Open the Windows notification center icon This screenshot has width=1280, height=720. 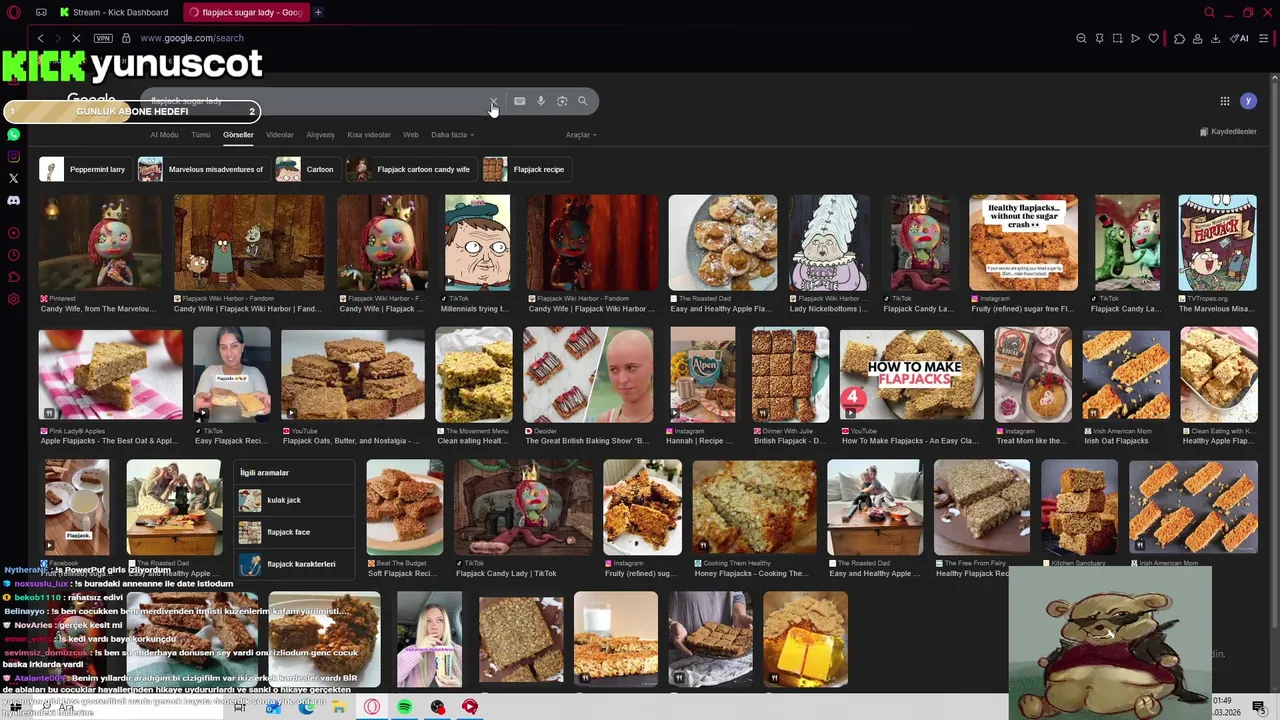click(1259, 707)
